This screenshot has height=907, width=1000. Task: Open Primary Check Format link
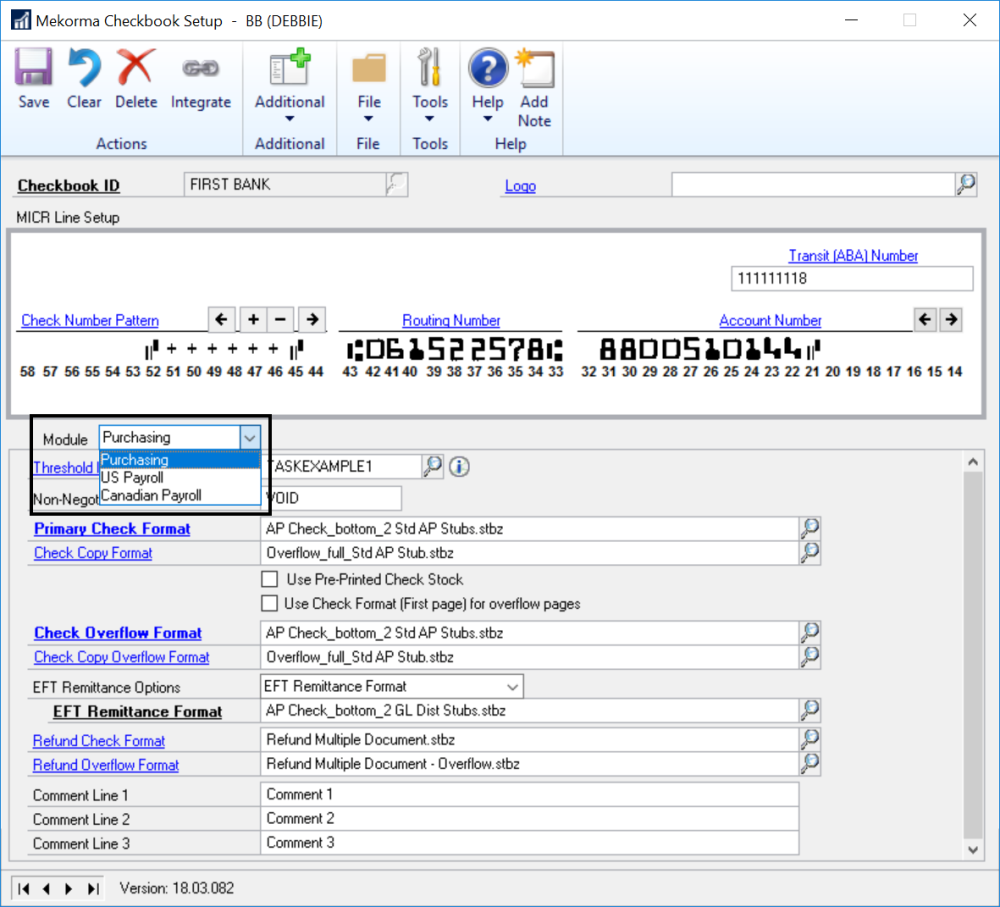[112, 529]
